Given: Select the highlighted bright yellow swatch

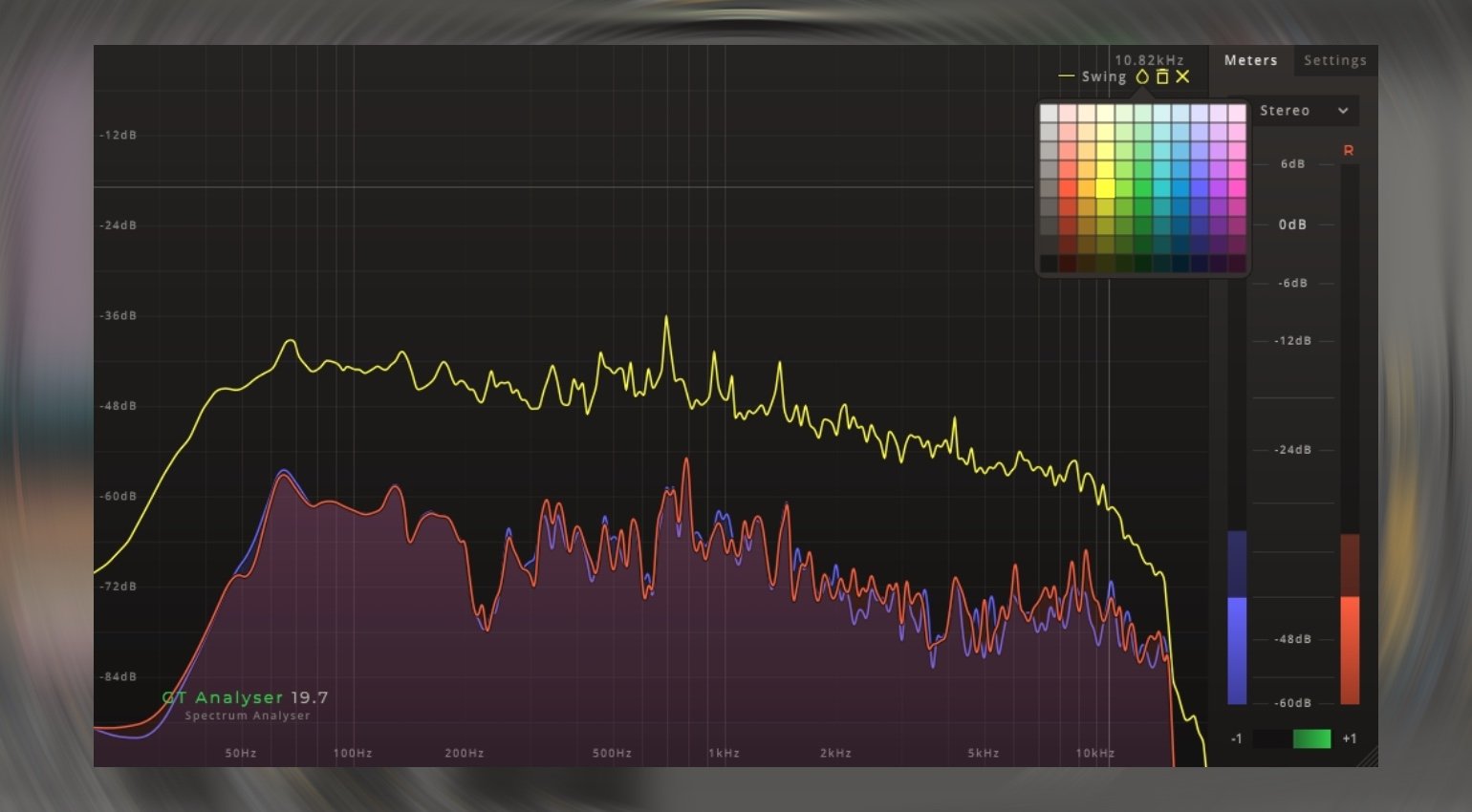Looking at the screenshot, I should click(1105, 188).
